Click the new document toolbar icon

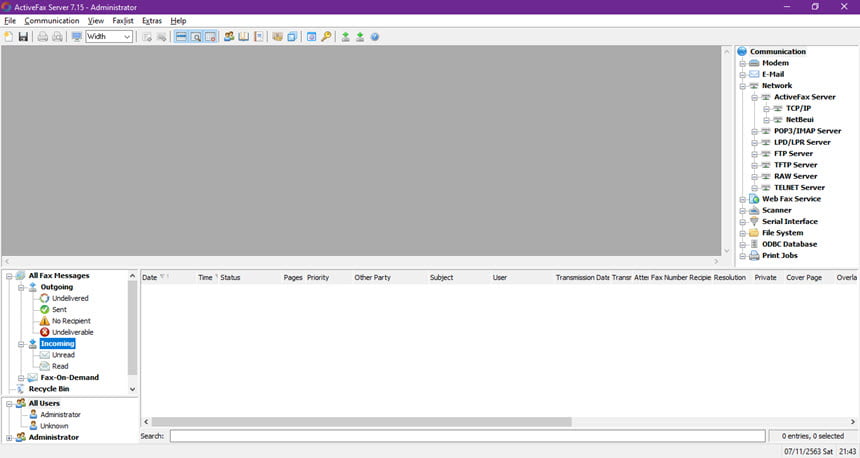pos(9,37)
